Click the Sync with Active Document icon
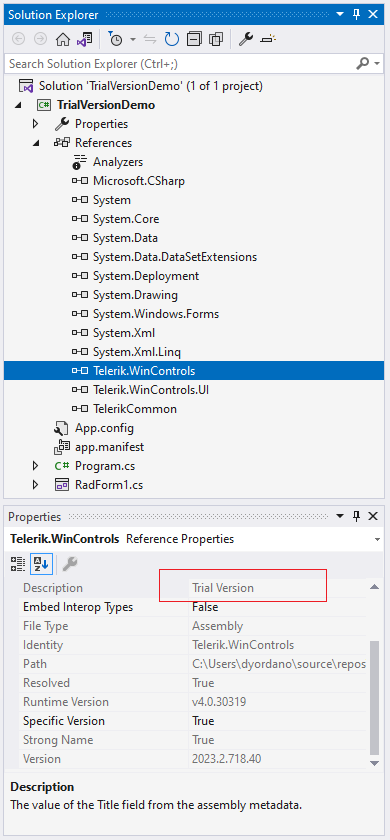The width and height of the screenshot is (390, 840). pos(150,39)
